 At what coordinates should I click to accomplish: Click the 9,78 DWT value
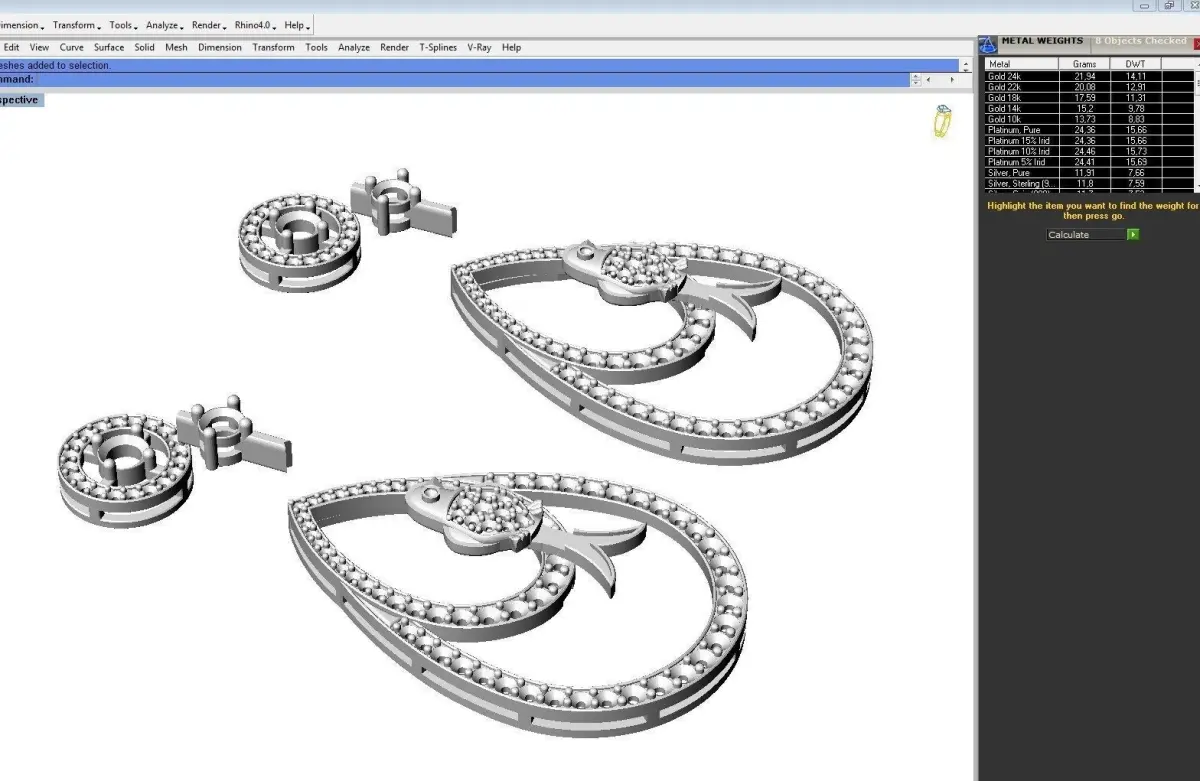coord(1136,108)
